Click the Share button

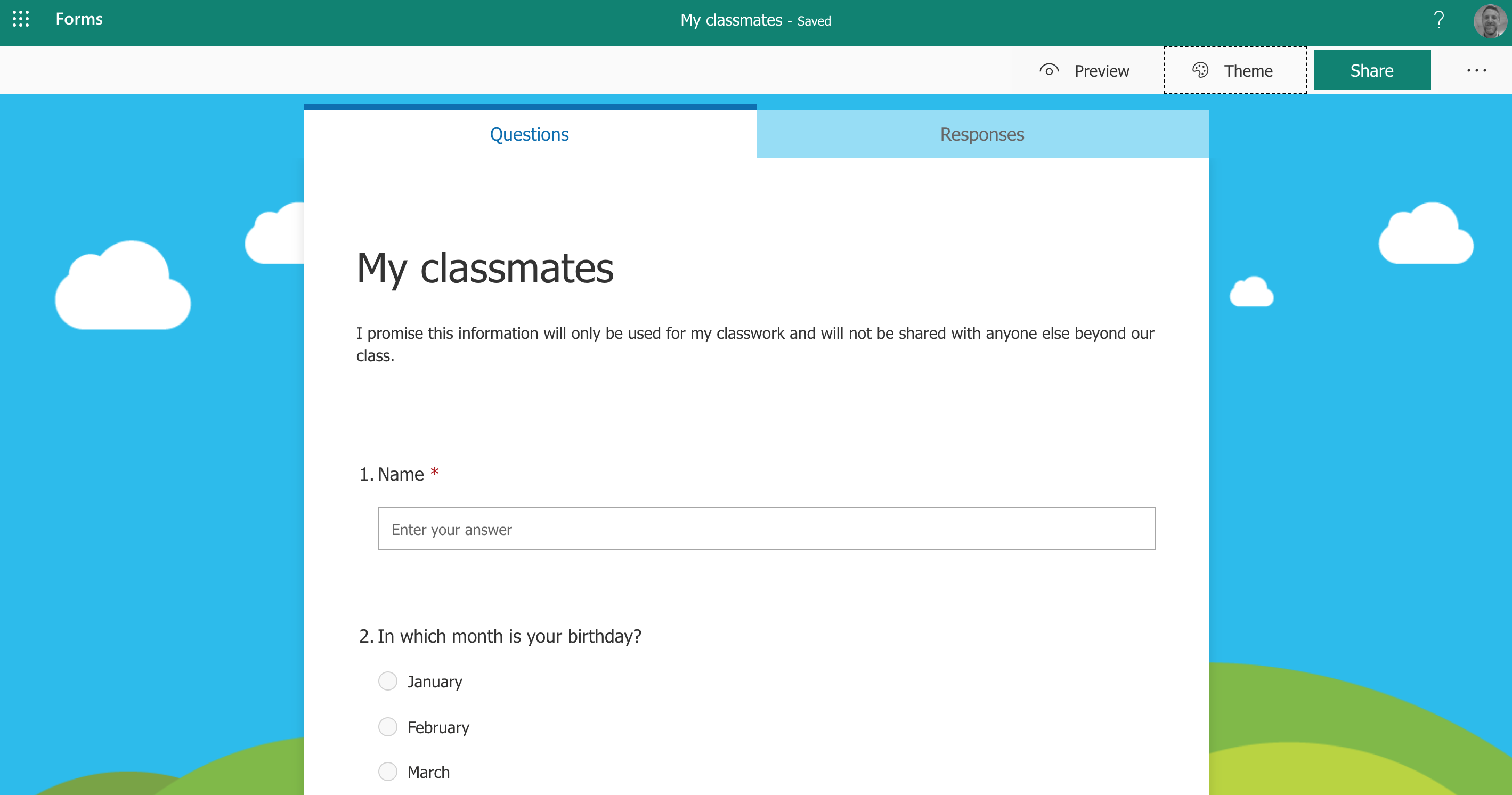click(1372, 70)
